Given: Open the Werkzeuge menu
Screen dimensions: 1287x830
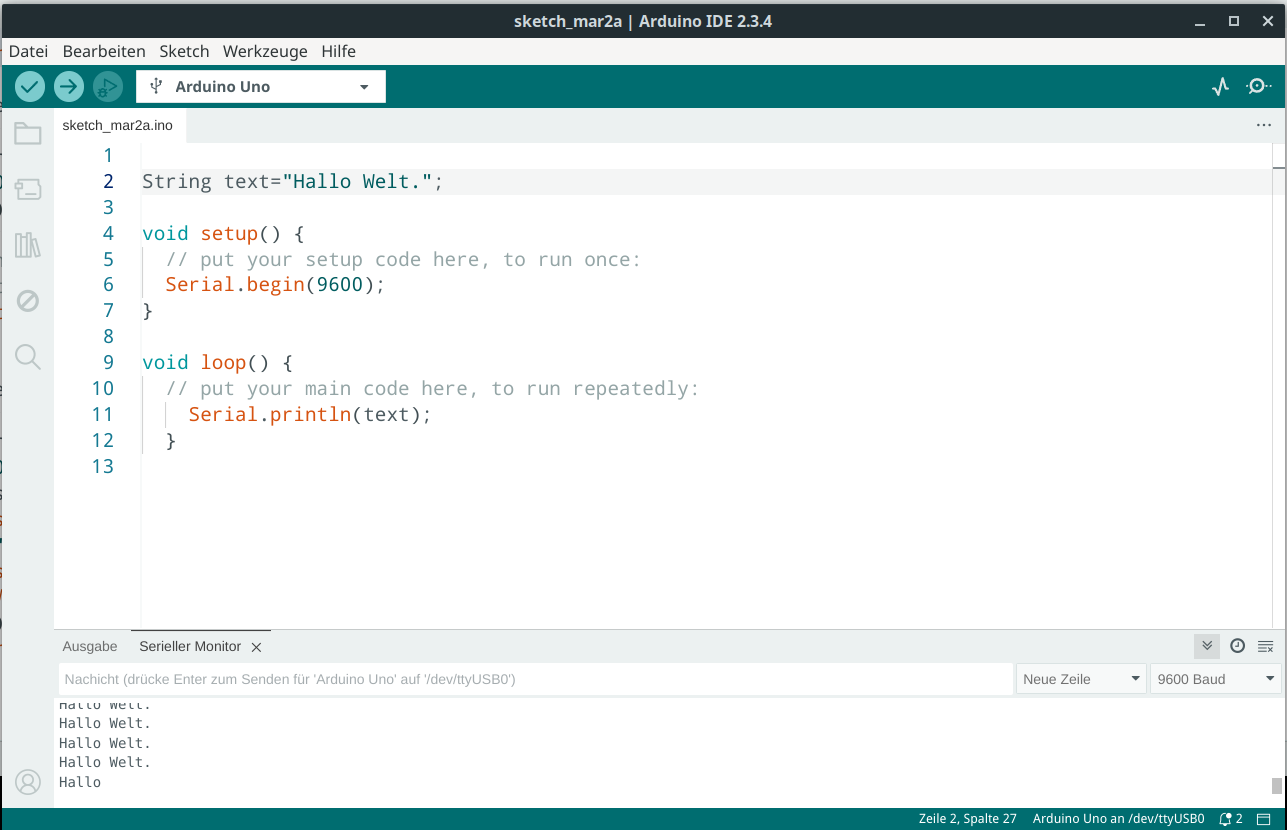Looking at the screenshot, I should point(265,51).
